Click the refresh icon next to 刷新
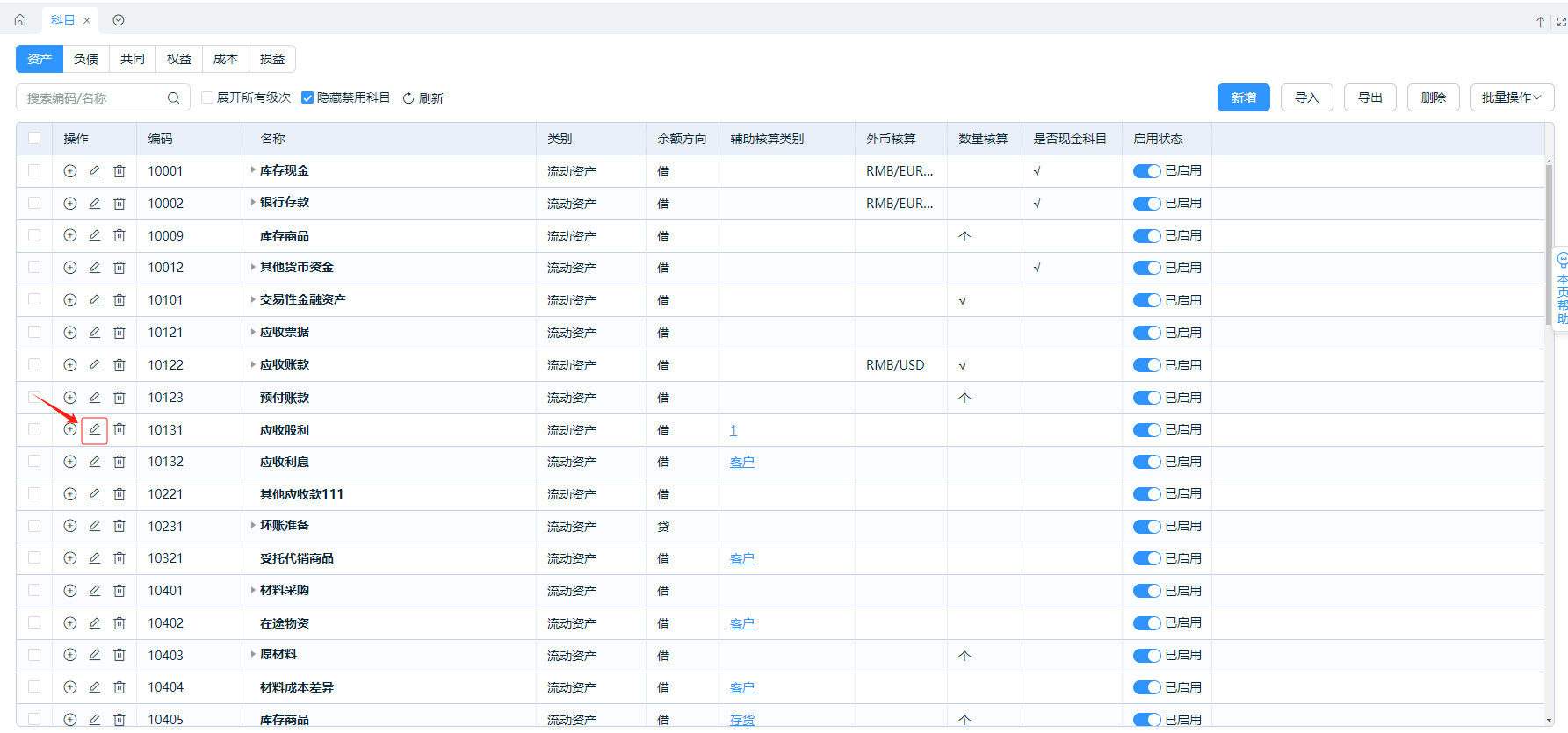This screenshot has width=1568, height=733. point(408,98)
